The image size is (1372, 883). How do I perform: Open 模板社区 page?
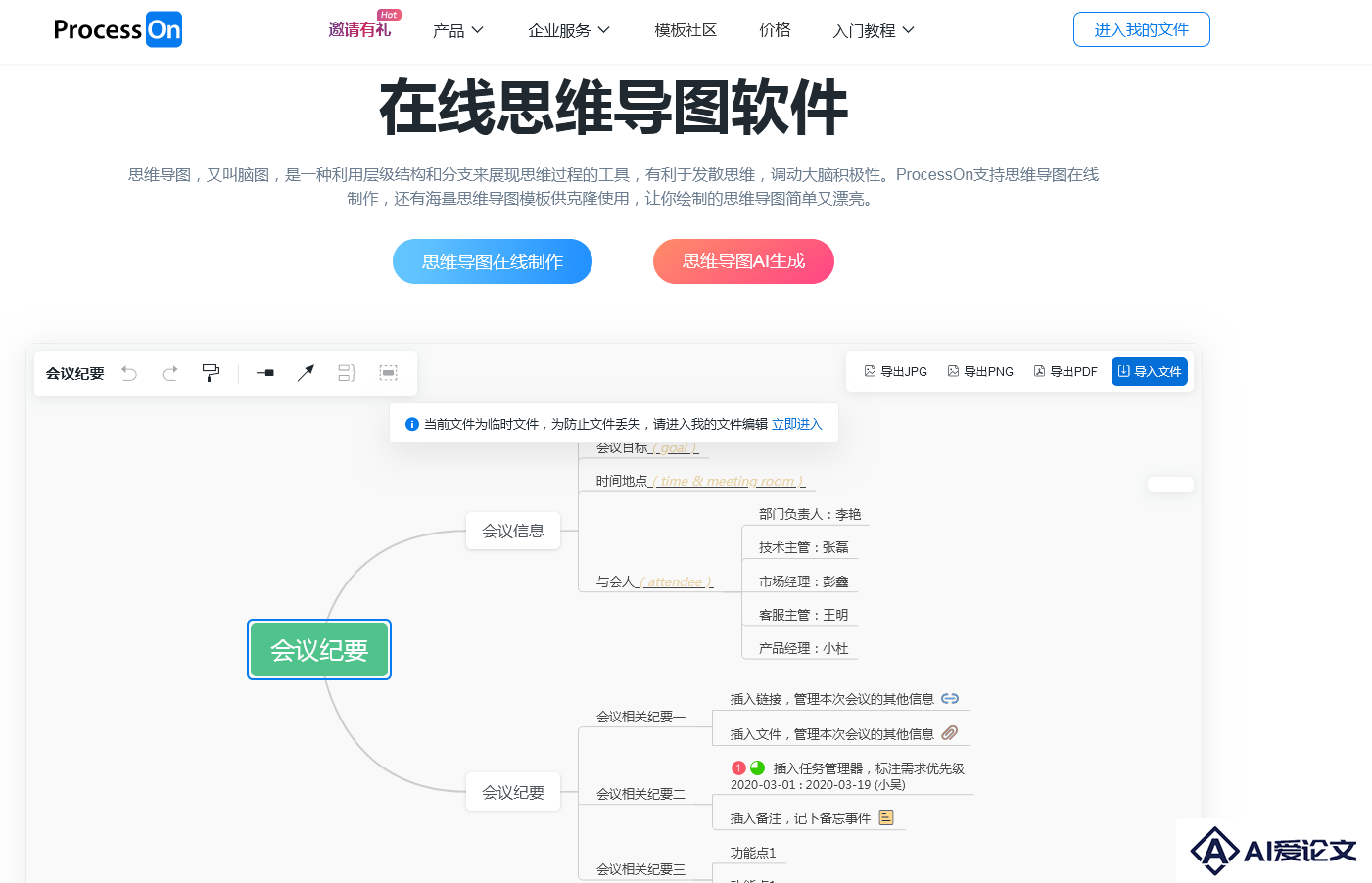pos(686,30)
